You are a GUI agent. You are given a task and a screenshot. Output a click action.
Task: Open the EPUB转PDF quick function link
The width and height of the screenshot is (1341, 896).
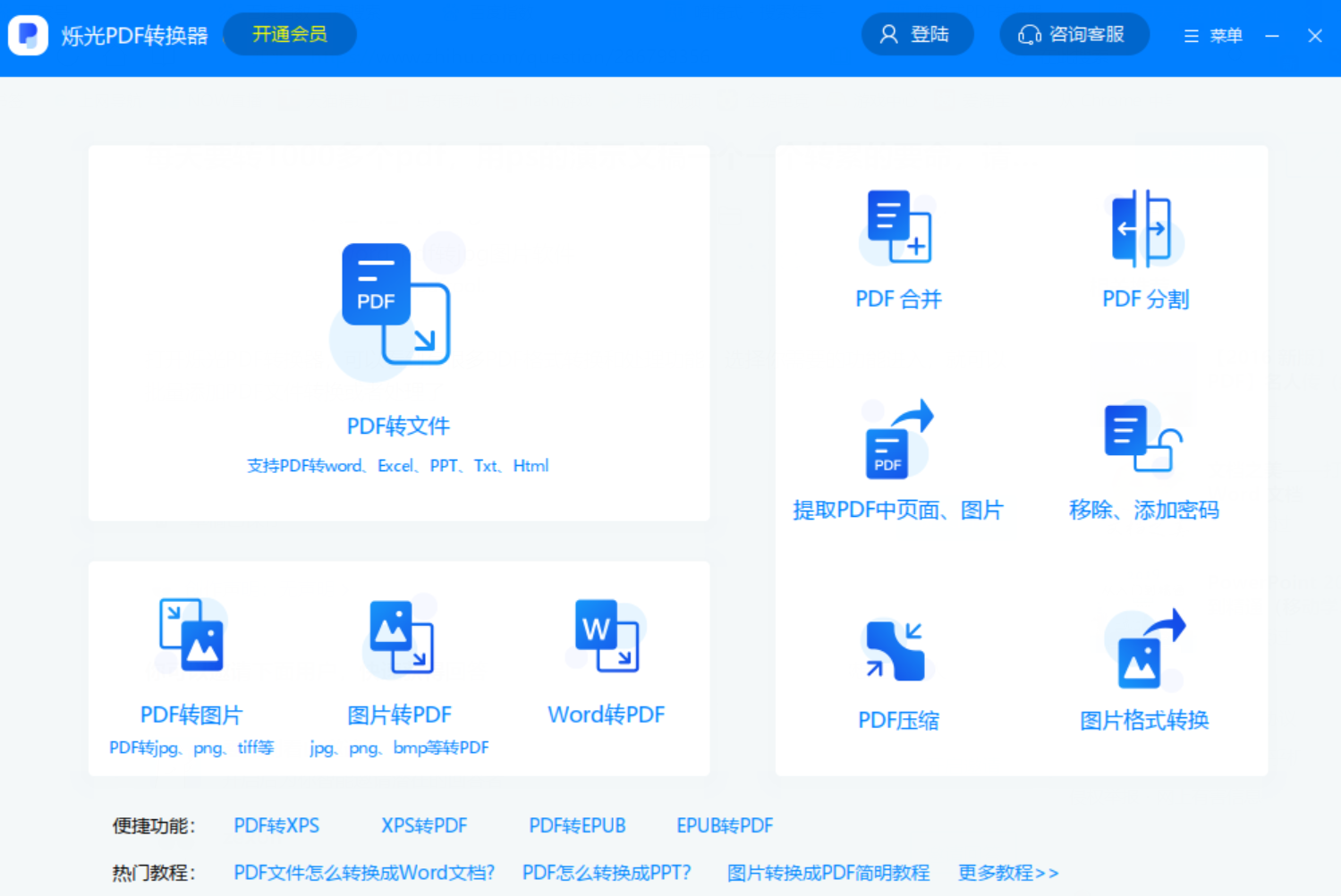[x=725, y=825]
